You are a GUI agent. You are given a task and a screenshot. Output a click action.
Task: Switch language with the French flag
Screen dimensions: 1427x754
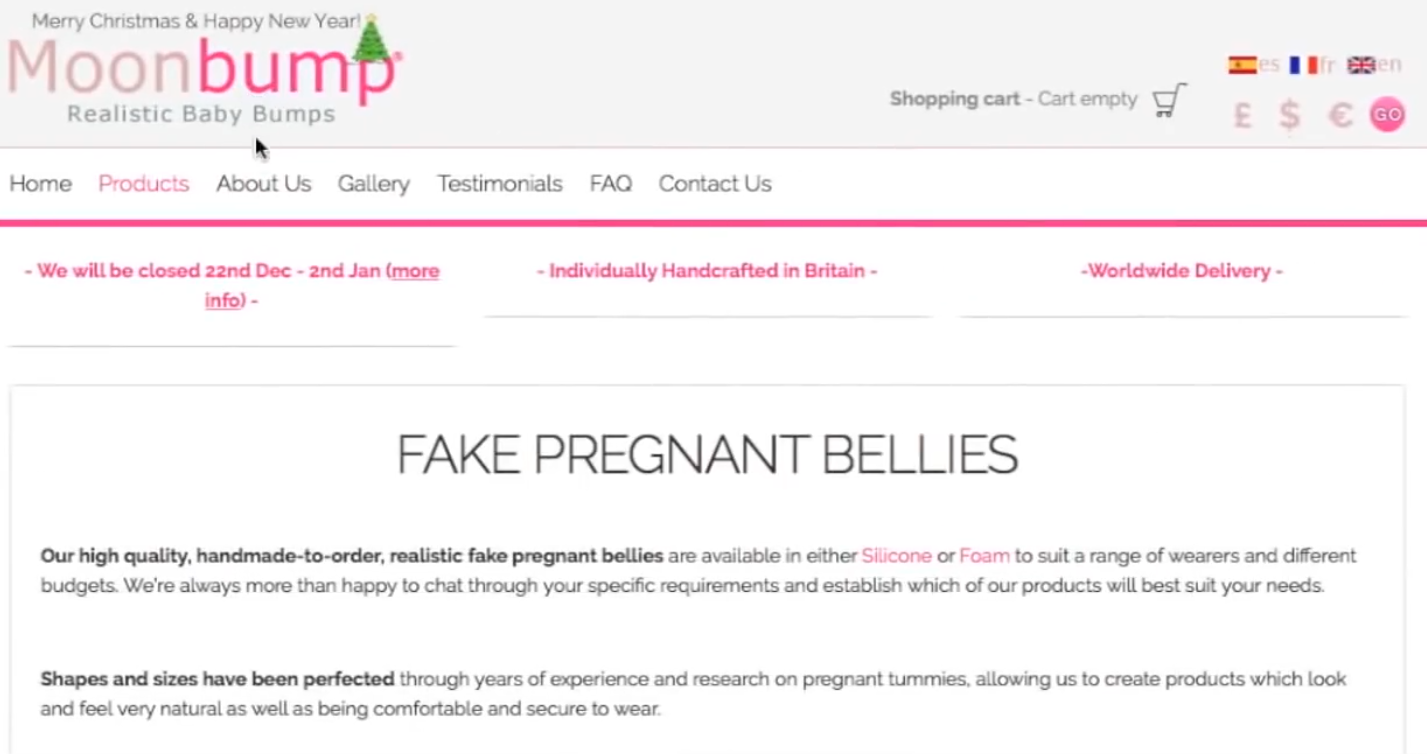click(1303, 65)
